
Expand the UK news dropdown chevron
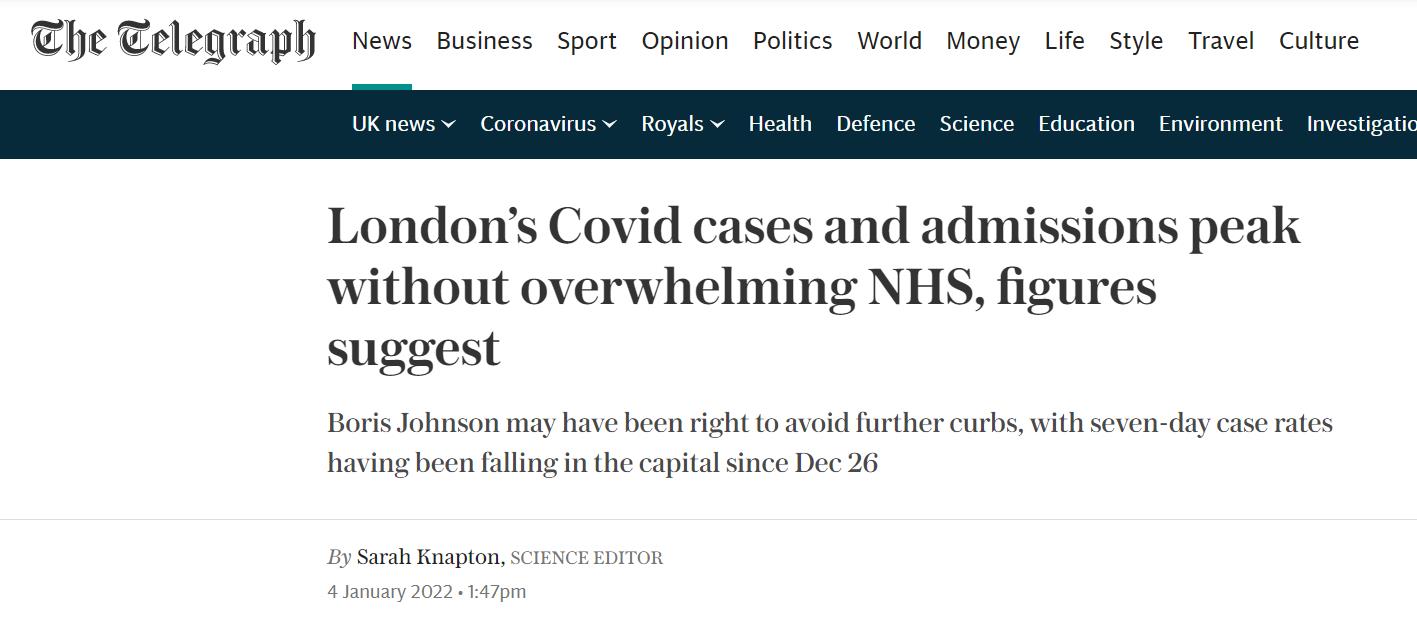[449, 124]
